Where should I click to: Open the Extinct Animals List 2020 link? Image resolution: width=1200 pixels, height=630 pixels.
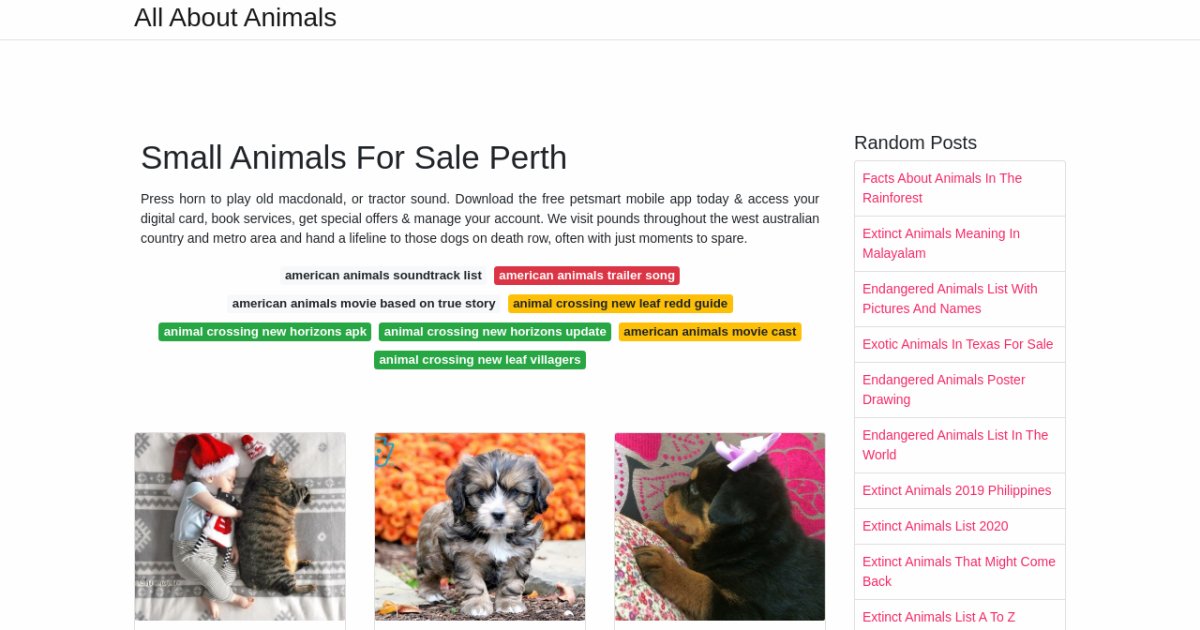[x=935, y=526]
